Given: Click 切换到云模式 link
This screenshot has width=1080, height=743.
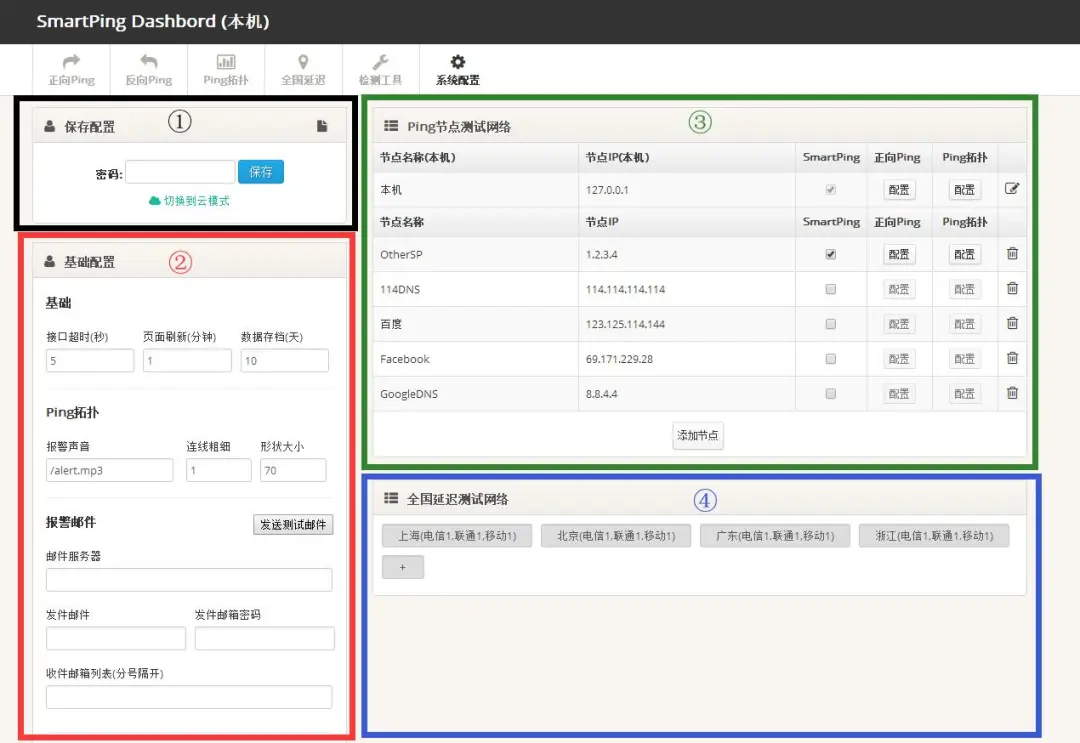Looking at the screenshot, I should [189, 200].
